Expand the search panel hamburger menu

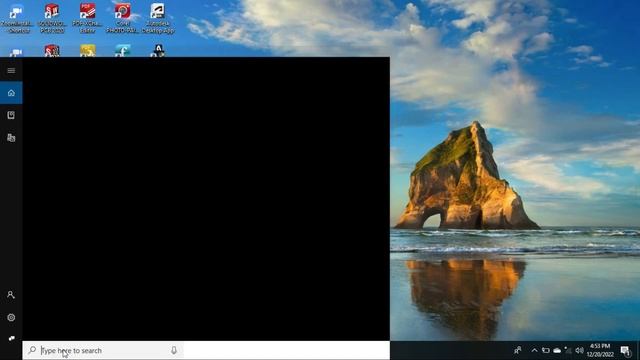click(x=11, y=71)
